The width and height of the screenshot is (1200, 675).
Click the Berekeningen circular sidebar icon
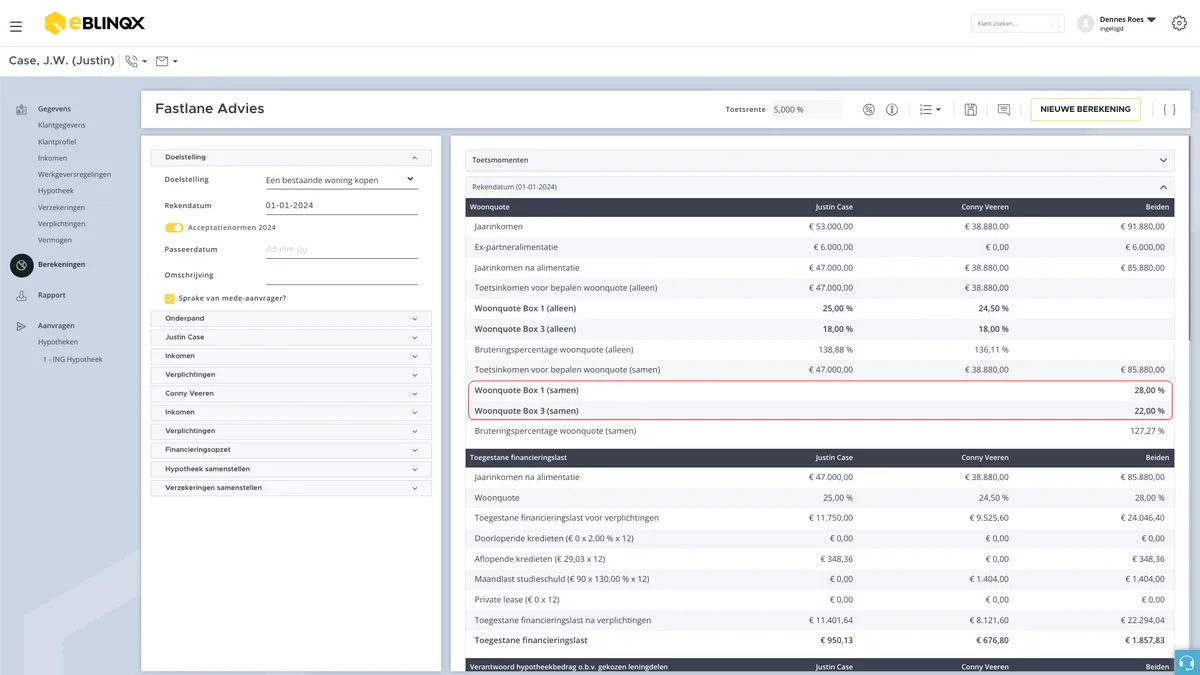pos(22,265)
